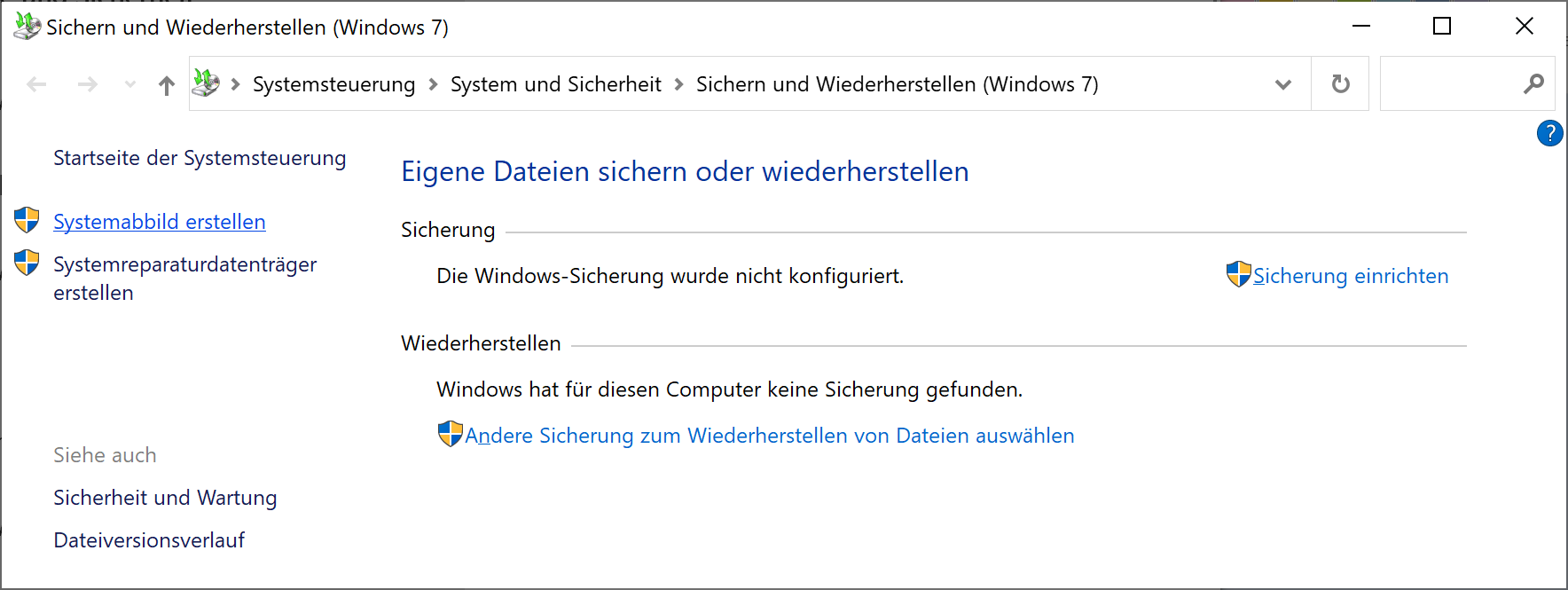This screenshot has width=1568, height=590.
Task: Open the address bar history dropdown
Action: point(1282,85)
